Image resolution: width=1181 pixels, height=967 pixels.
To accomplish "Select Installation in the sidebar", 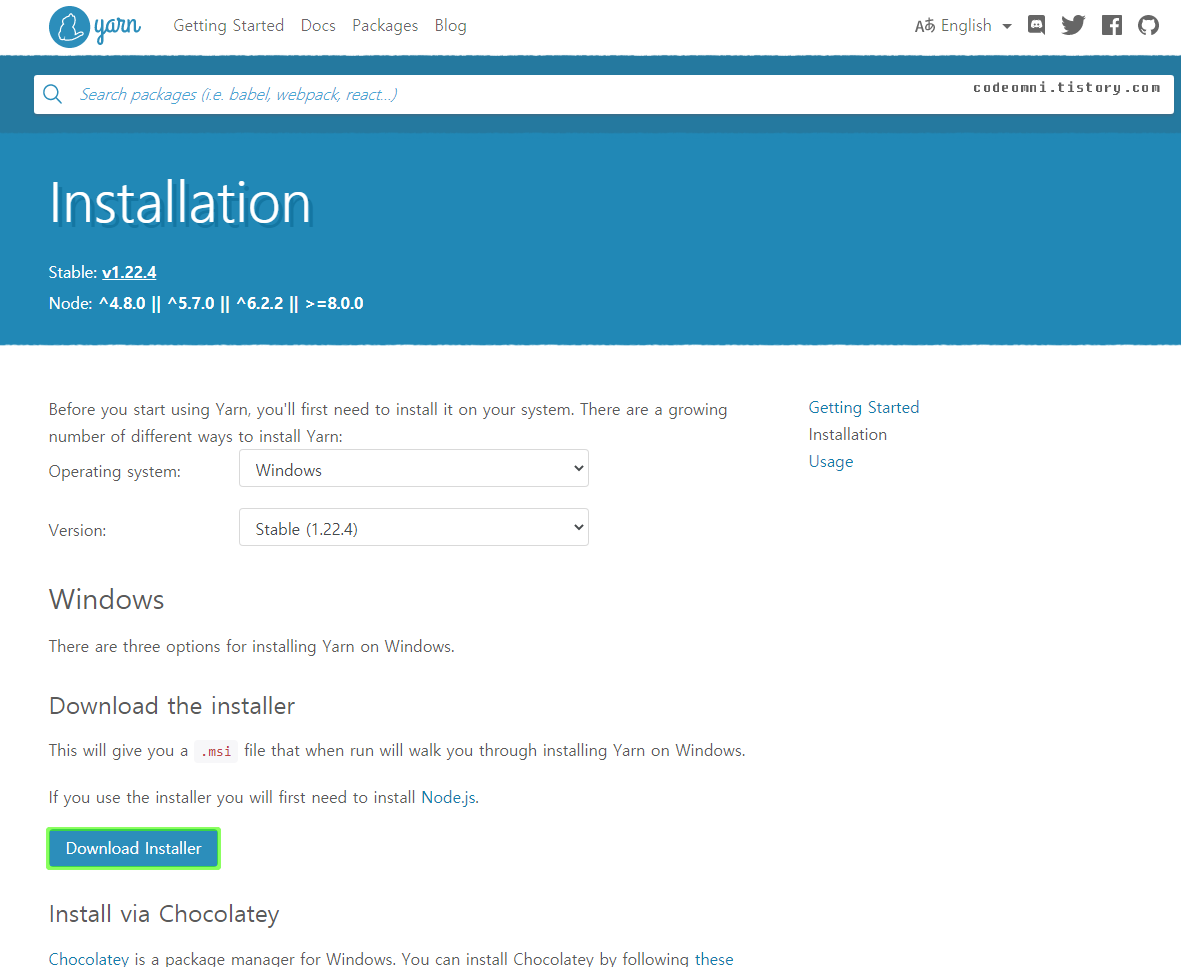I will tap(847, 435).
